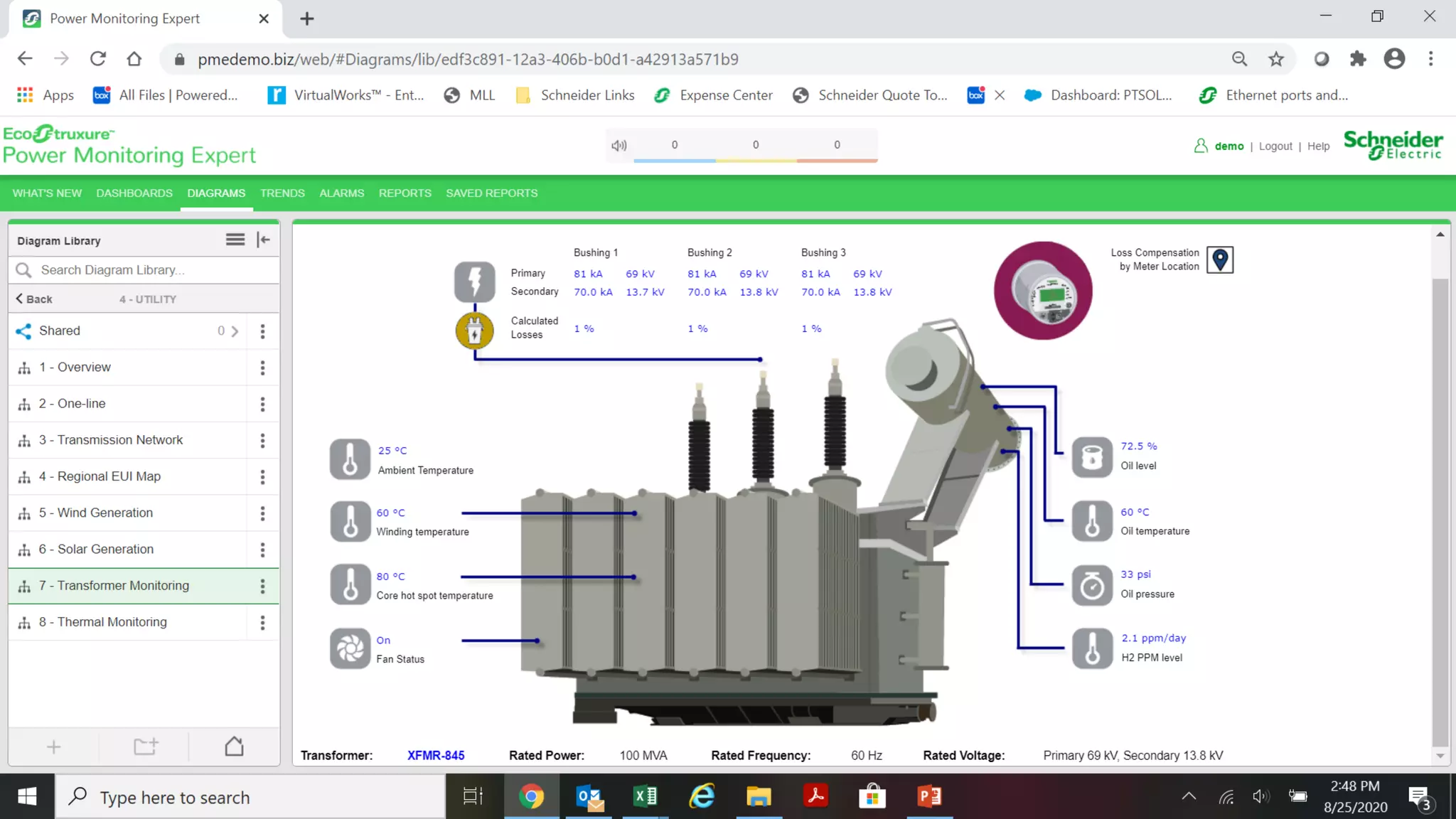Click the oil pressure gauge icon

tap(1092, 585)
